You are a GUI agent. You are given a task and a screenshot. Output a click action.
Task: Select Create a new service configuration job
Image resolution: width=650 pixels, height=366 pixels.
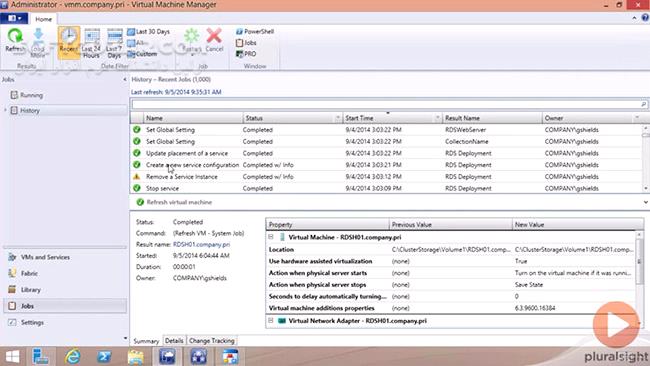pos(386,165)
